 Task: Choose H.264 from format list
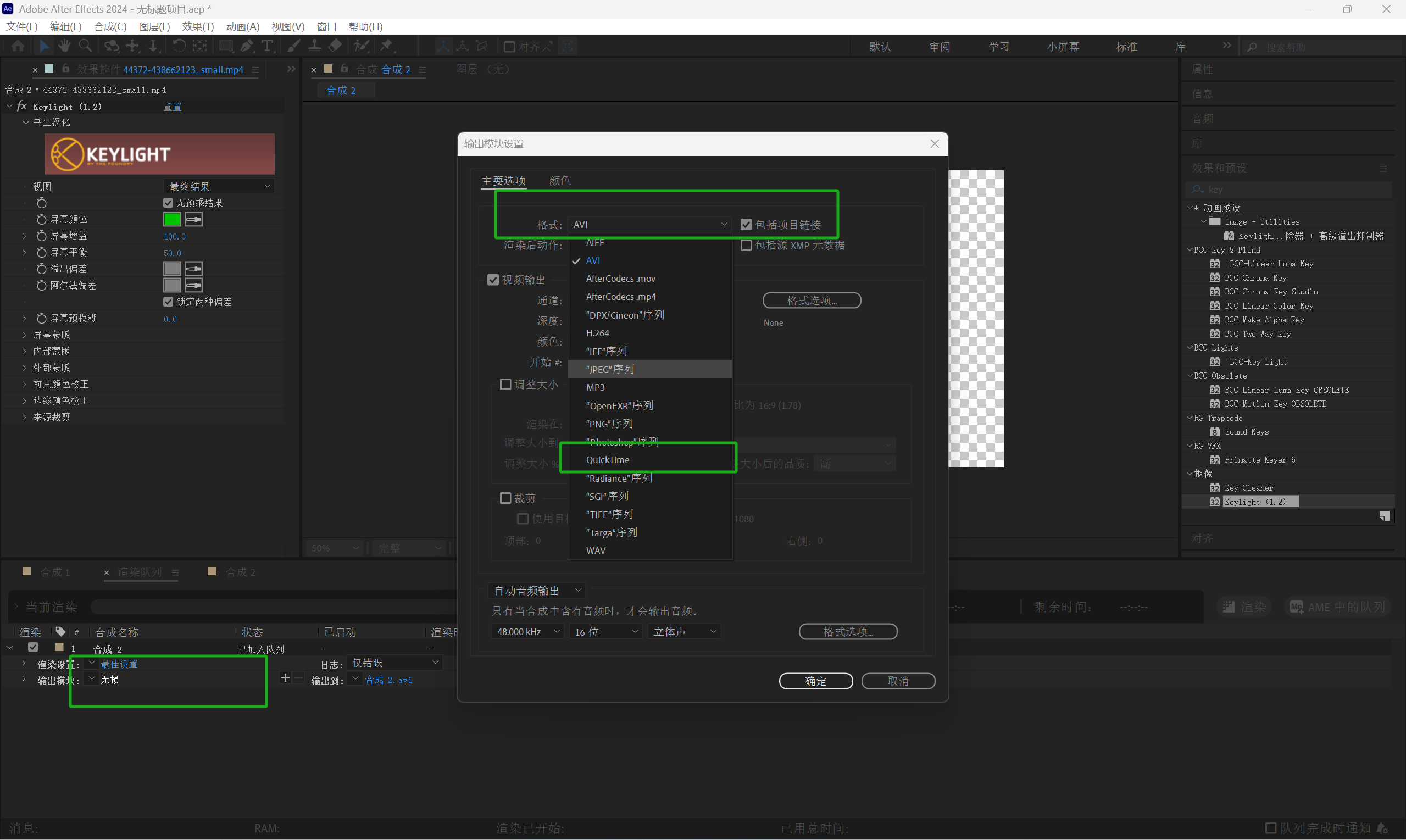[x=650, y=333]
